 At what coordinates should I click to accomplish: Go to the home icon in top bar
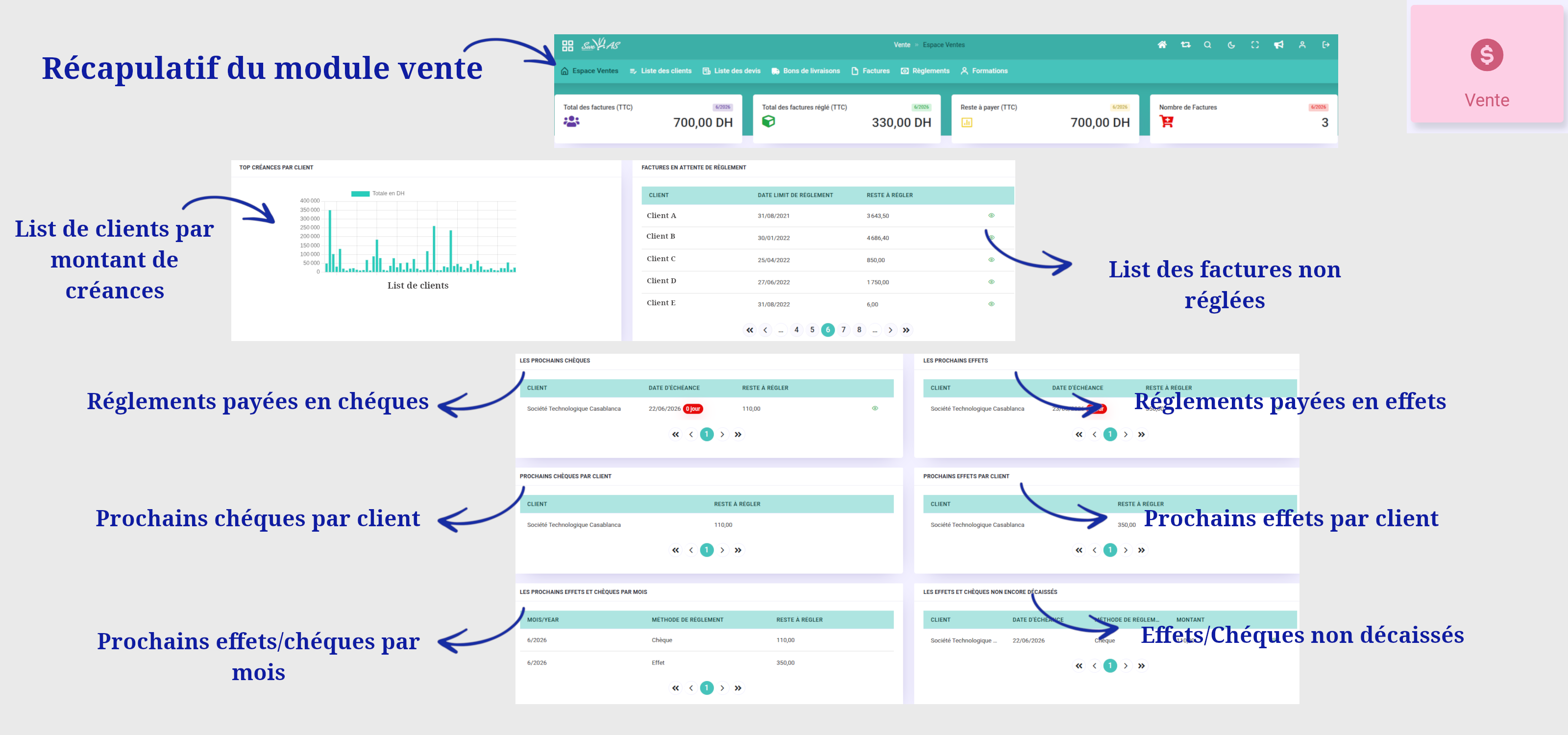click(x=1162, y=45)
